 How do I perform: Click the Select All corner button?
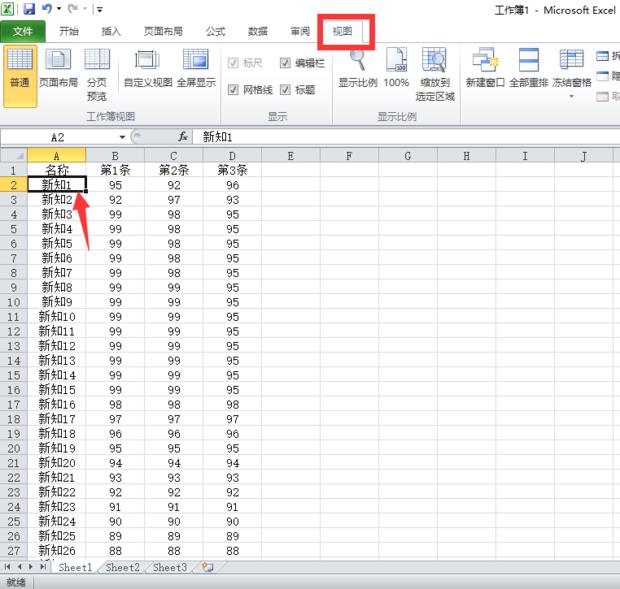coord(13,155)
